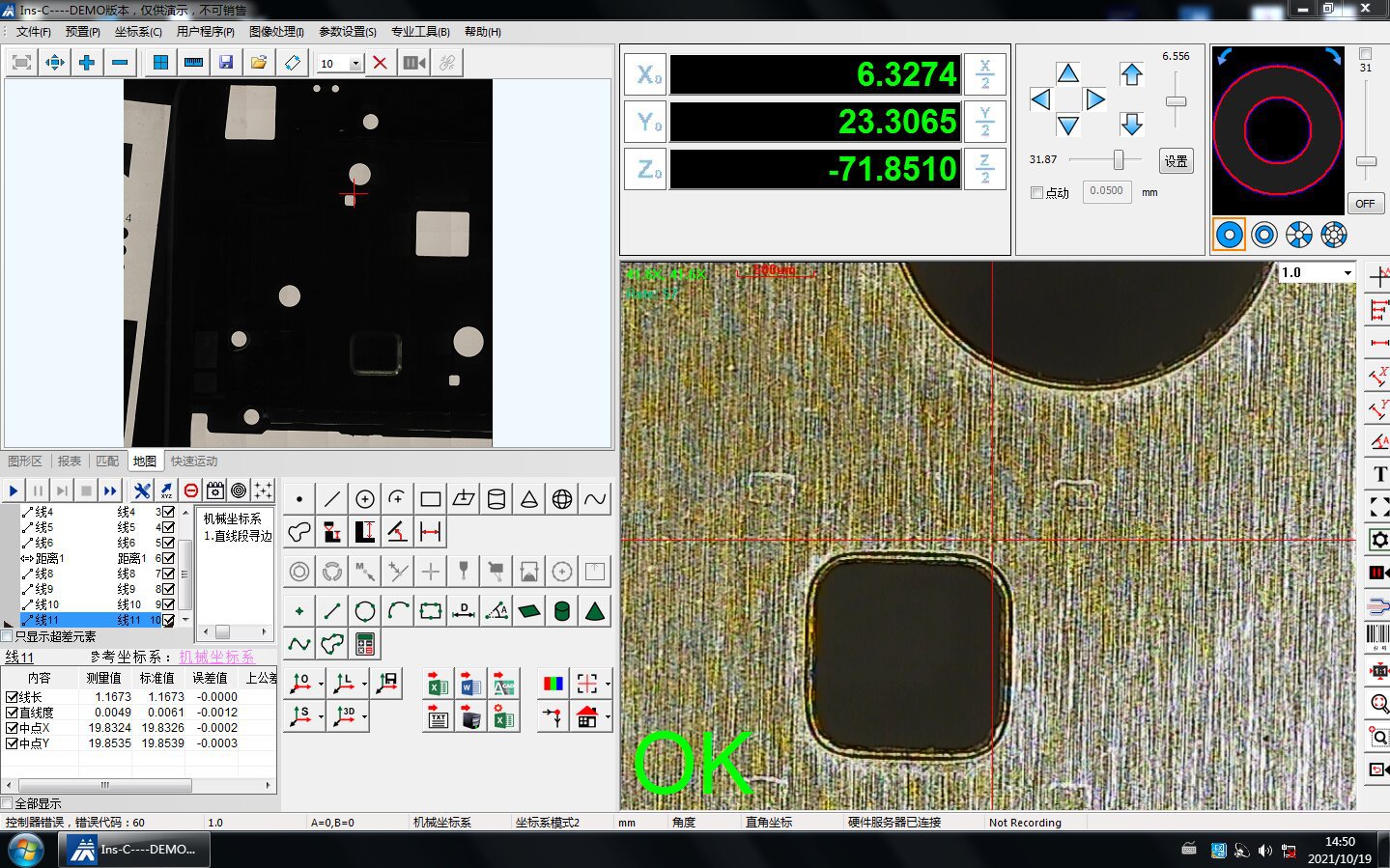Open the 3D coordinate system dropdown arrow
The height and width of the screenshot is (868, 1390).
364,716
